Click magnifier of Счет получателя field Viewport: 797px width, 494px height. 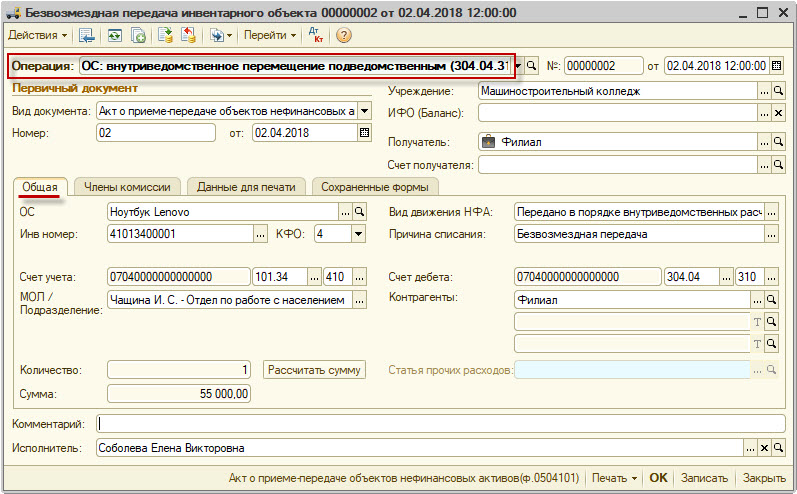point(778,165)
